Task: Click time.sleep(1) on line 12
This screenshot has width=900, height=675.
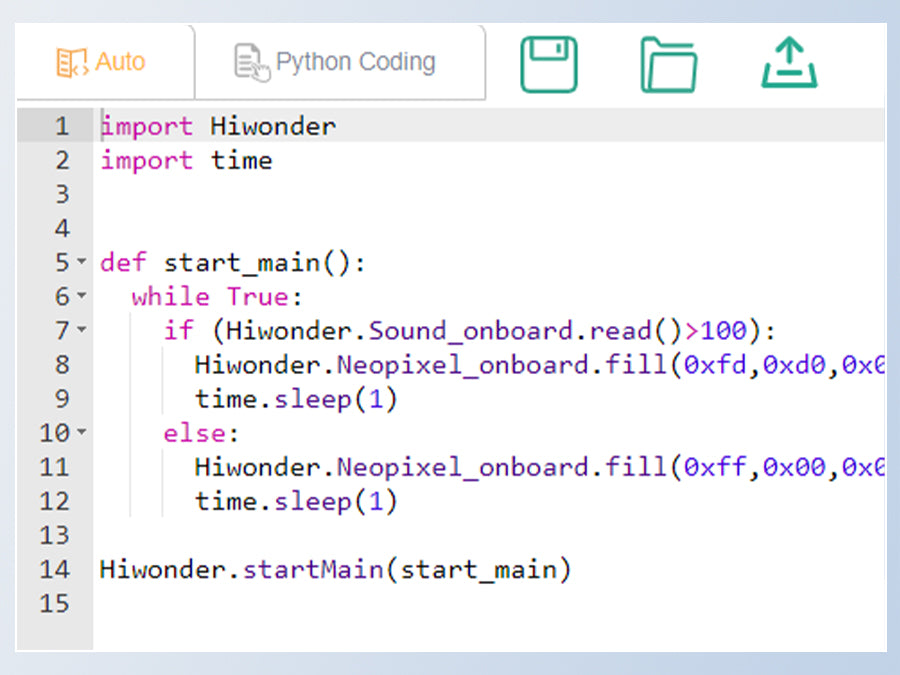Action: (296, 501)
